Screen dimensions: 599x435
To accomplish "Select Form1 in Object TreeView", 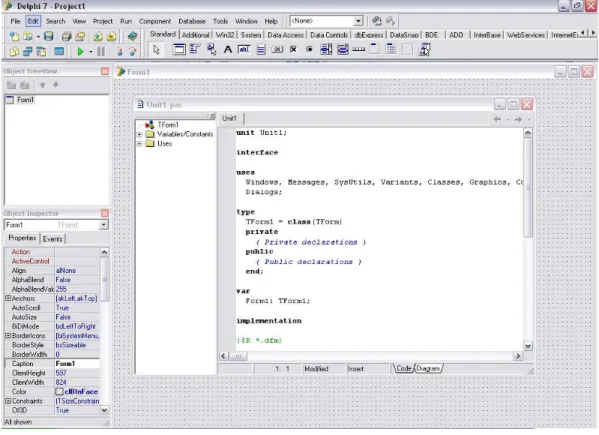I will point(25,100).
